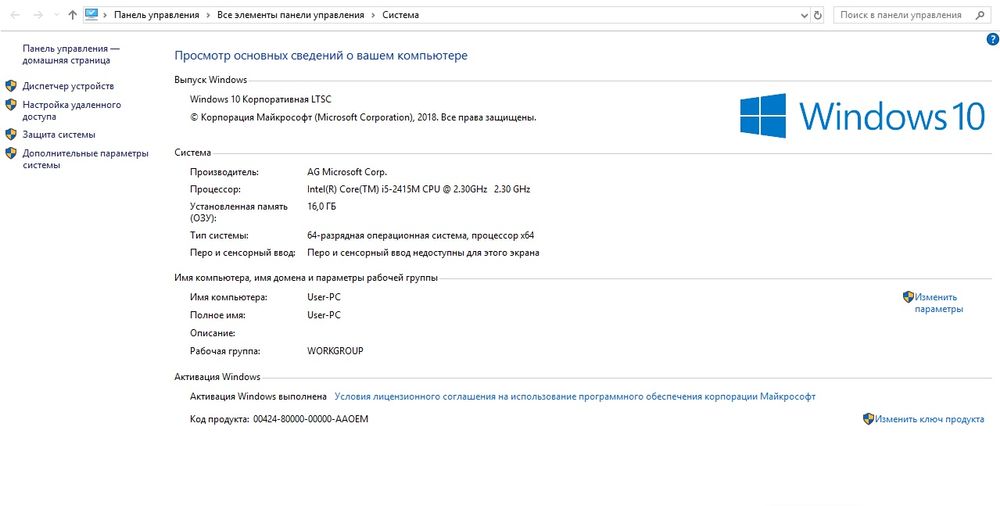Open 'Защита системы' link
The height and width of the screenshot is (506, 1000).
59,135
